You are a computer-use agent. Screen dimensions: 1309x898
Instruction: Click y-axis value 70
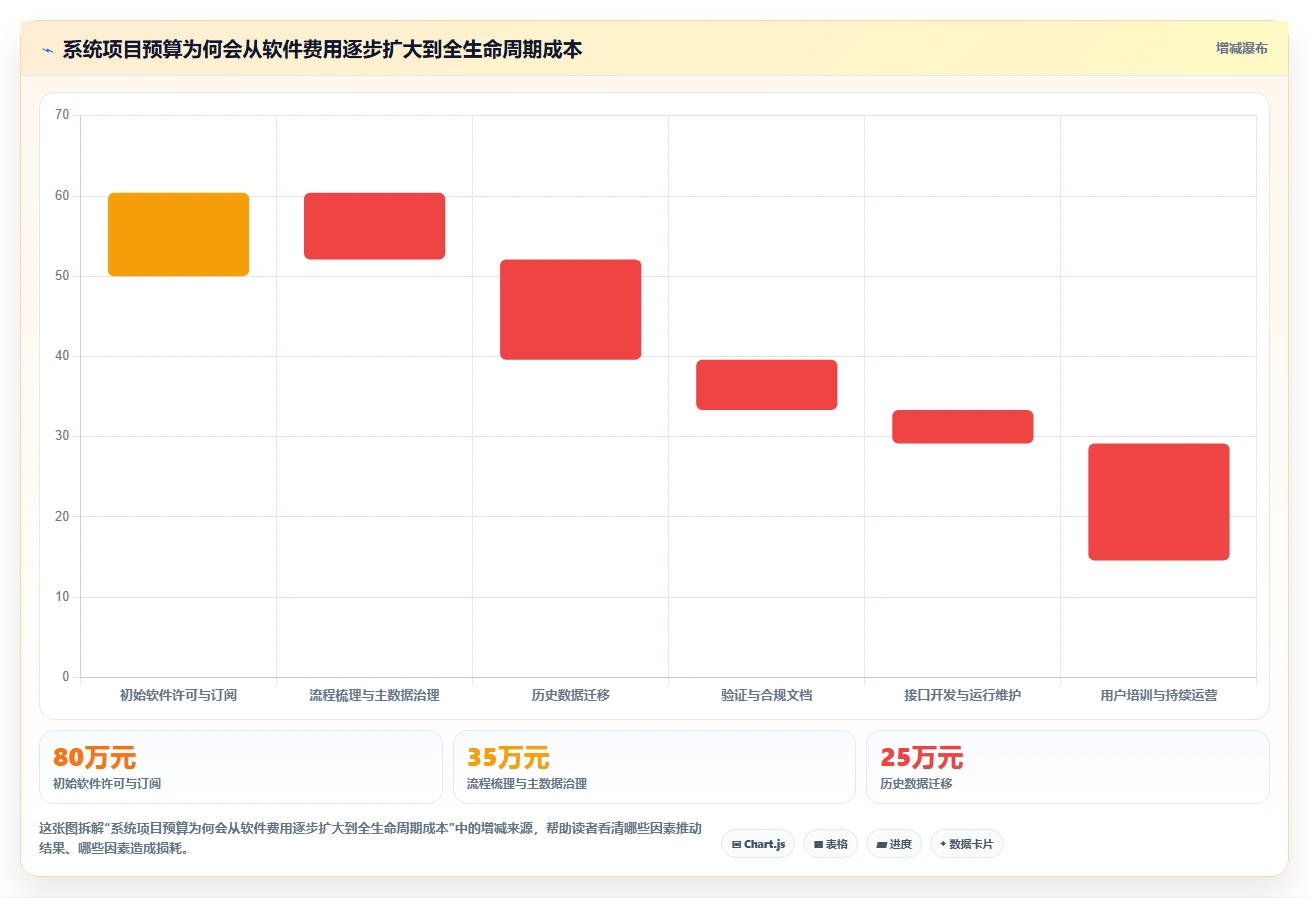pos(62,115)
